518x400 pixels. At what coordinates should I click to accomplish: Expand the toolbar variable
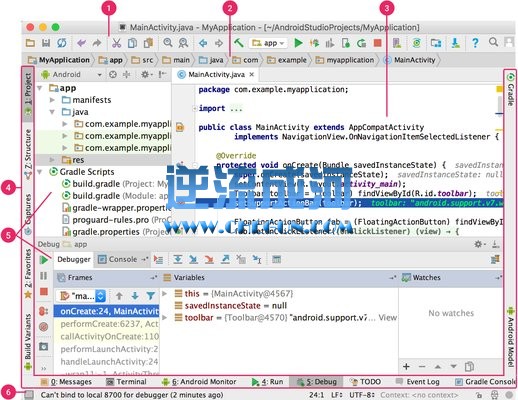(x=165, y=318)
